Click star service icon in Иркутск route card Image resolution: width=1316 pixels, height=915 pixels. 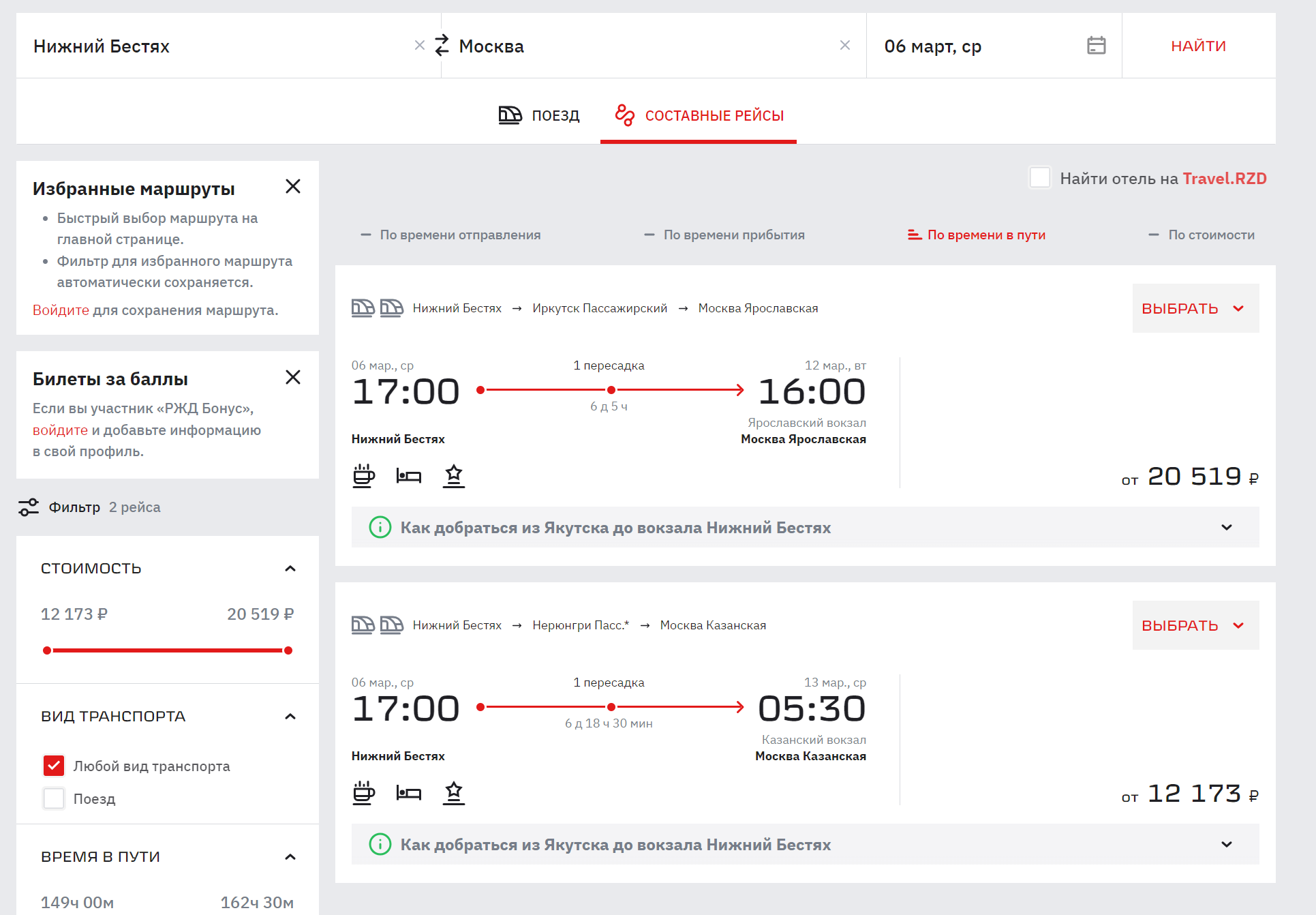[454, 476]
